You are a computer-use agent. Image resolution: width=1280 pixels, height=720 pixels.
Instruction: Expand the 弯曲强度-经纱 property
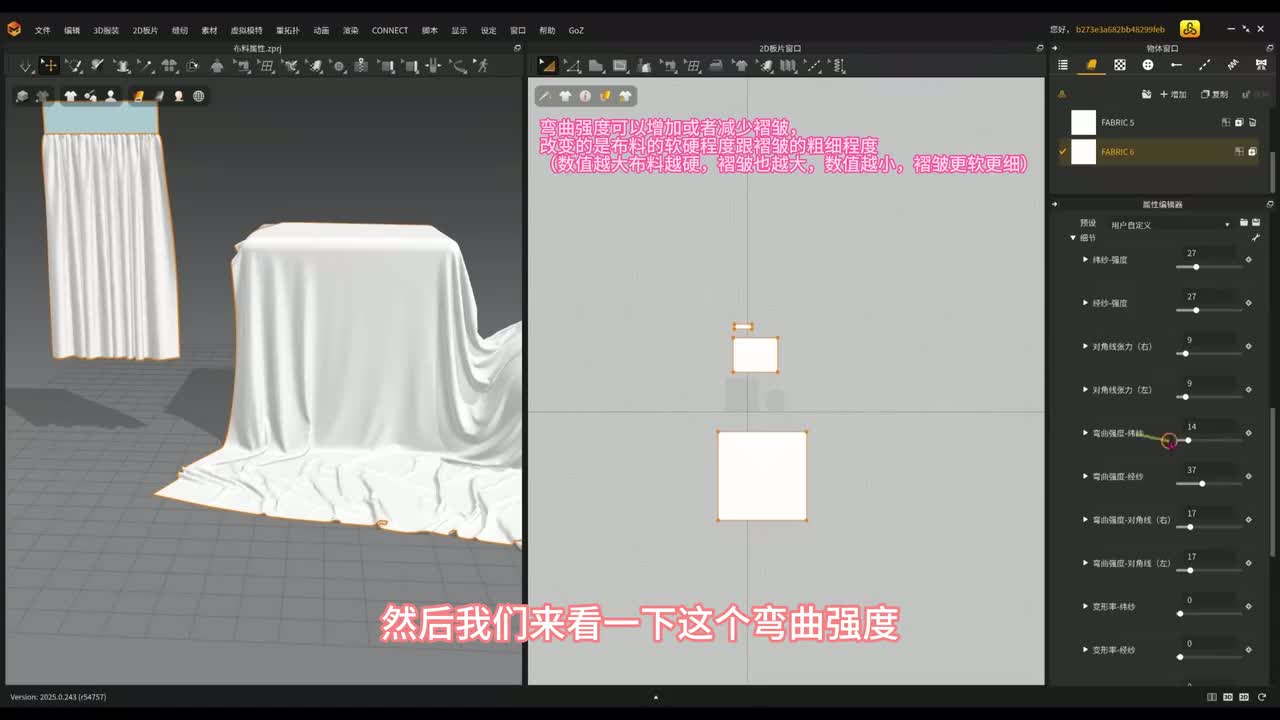pos(1085,477)
